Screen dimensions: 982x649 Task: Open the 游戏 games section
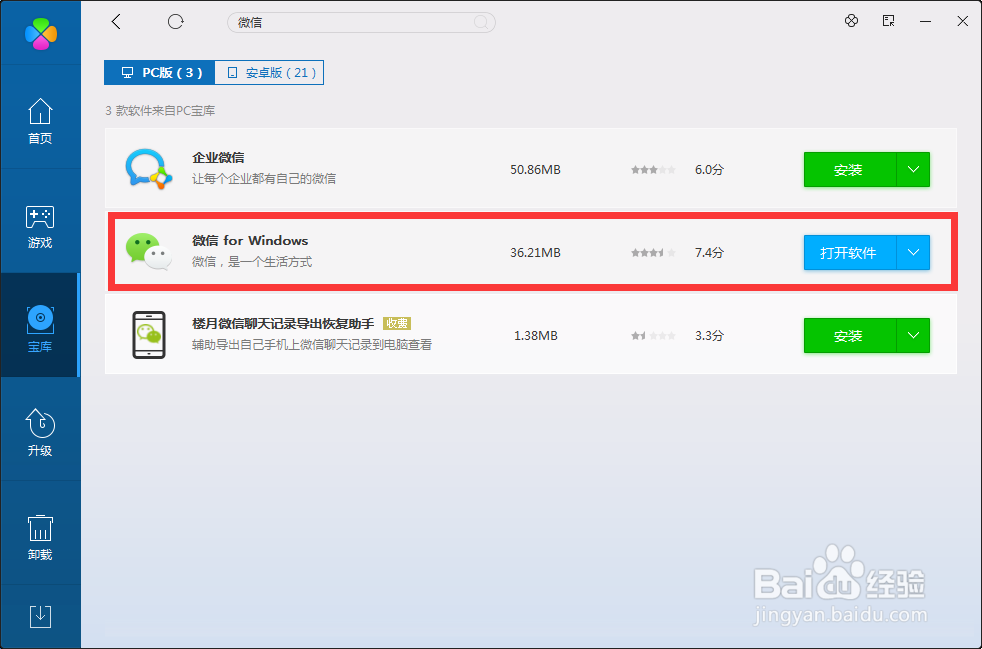click(x=40, y=226)
